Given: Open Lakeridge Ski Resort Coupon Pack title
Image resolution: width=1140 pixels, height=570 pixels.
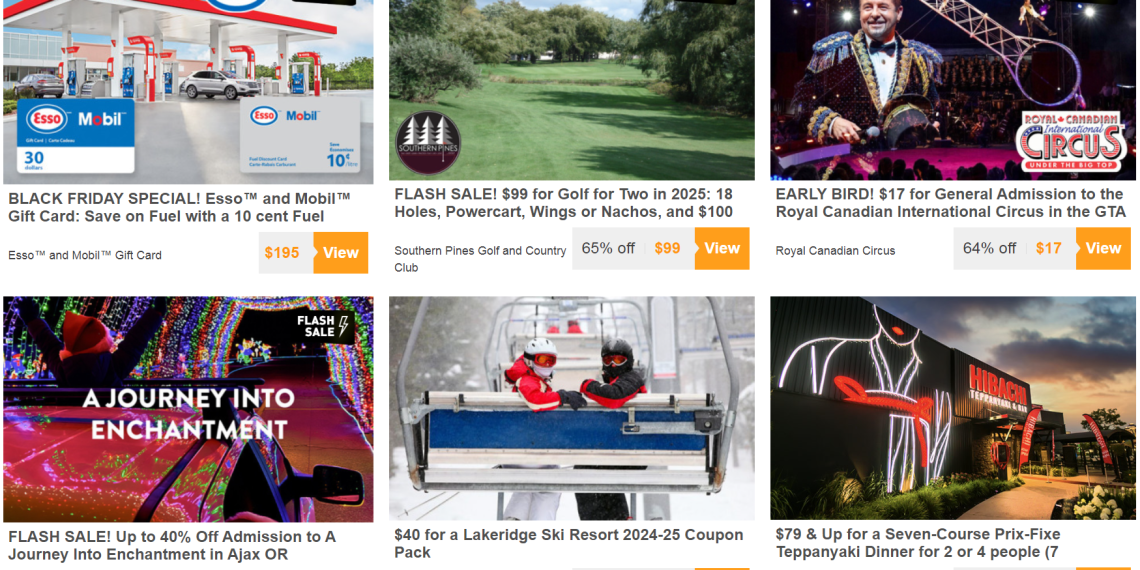Looking at the screenshot, I should 569,543.
